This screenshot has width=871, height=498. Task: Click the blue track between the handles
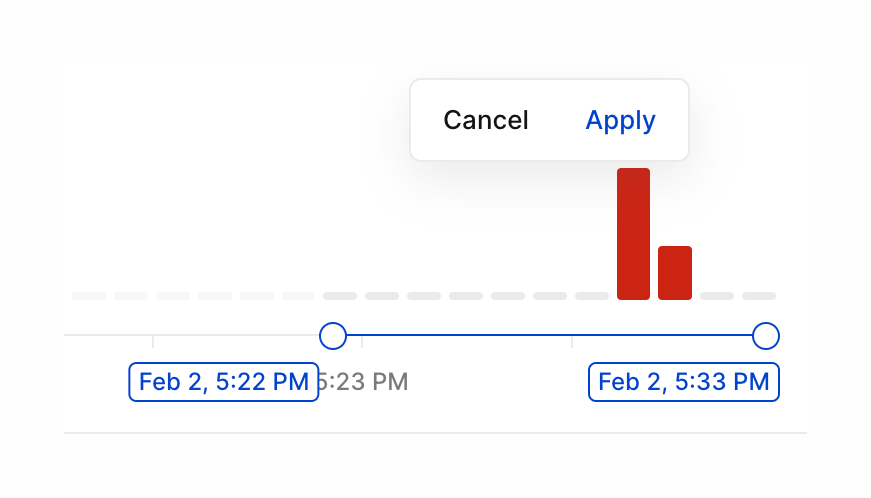tap(550, 336)
